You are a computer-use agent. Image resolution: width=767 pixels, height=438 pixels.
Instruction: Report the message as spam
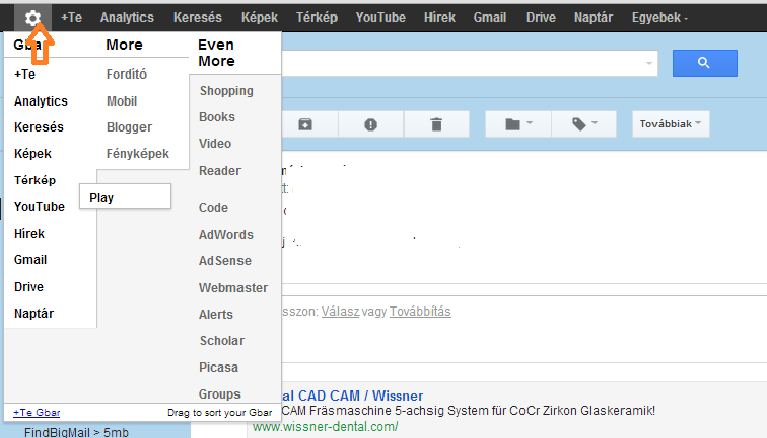pos(370,124)
